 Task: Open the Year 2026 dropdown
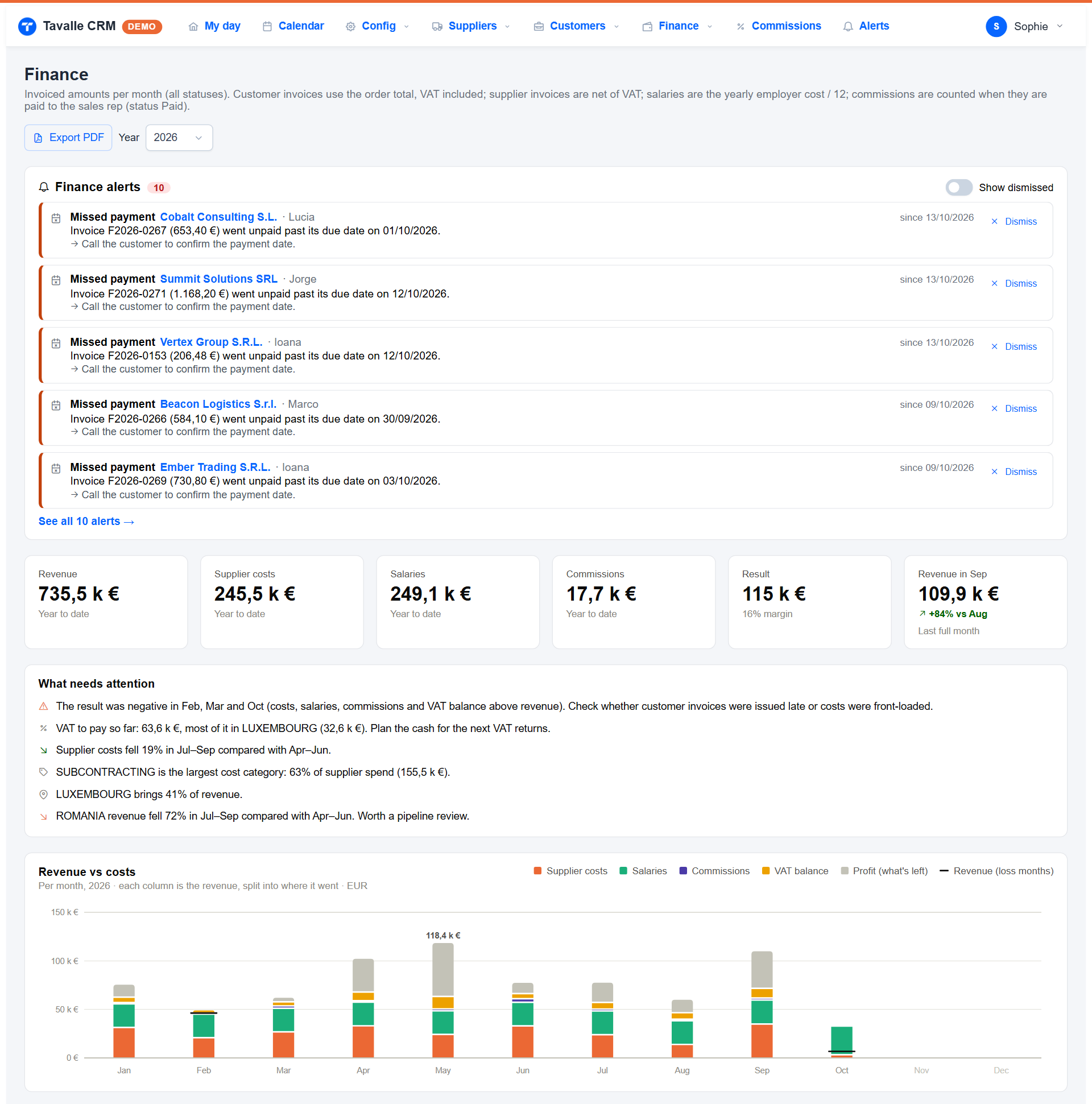coord(179,138)
